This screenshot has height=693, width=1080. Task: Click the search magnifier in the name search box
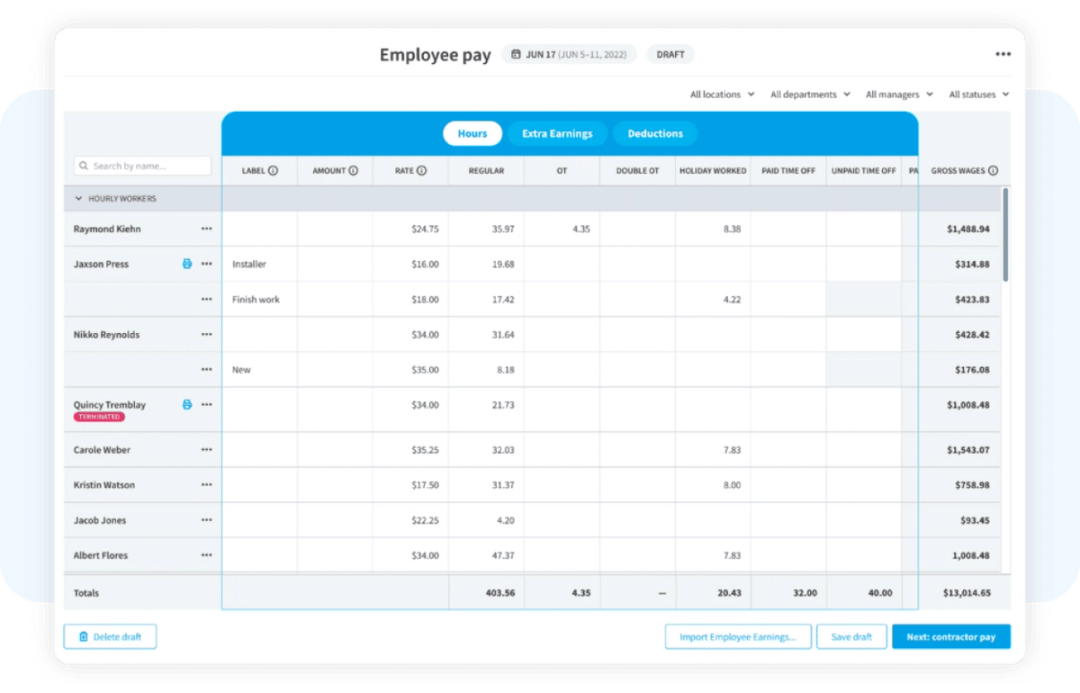click(x=83, y=165)
